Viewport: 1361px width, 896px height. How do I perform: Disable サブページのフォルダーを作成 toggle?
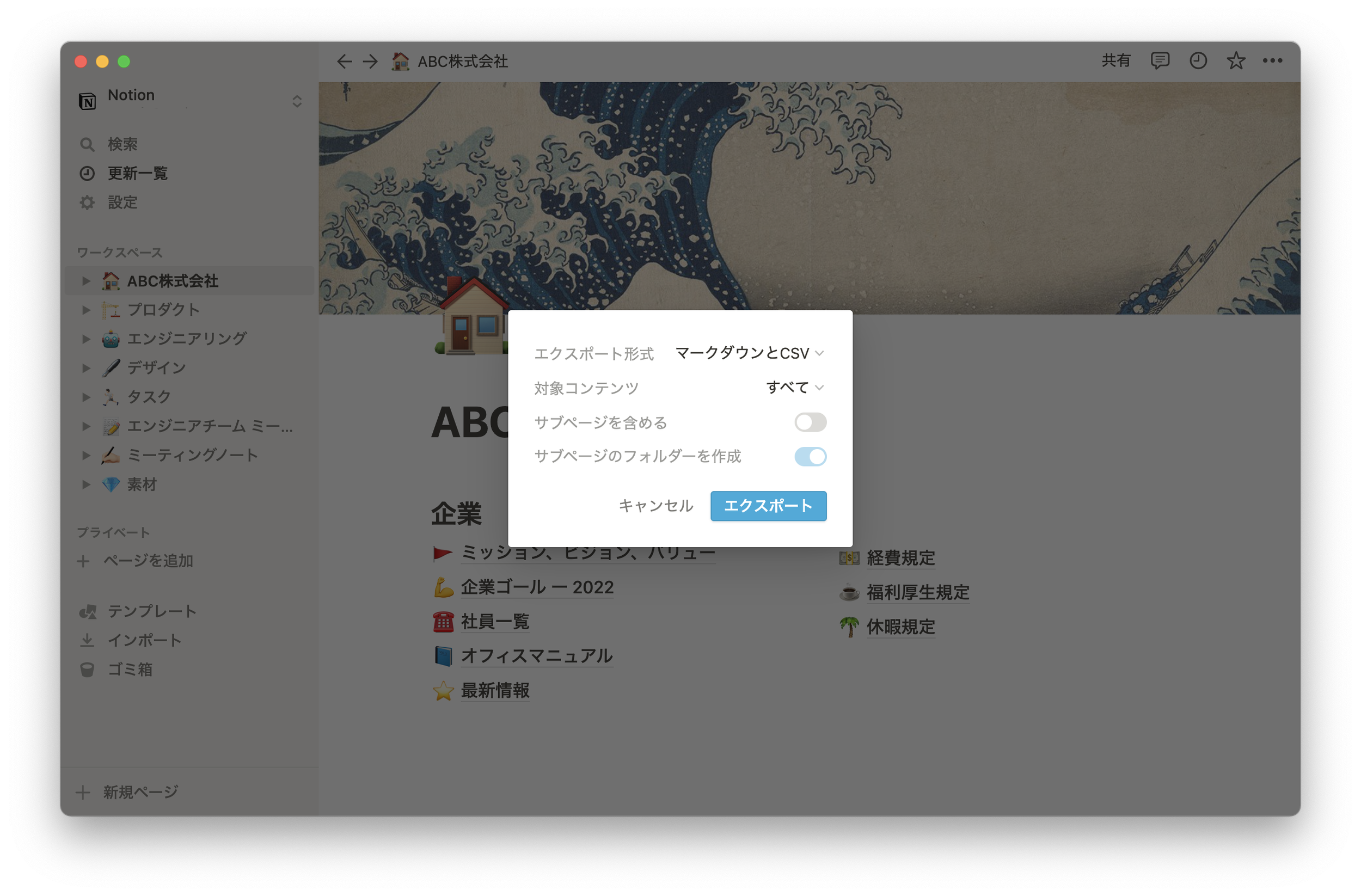click(810, 456)
